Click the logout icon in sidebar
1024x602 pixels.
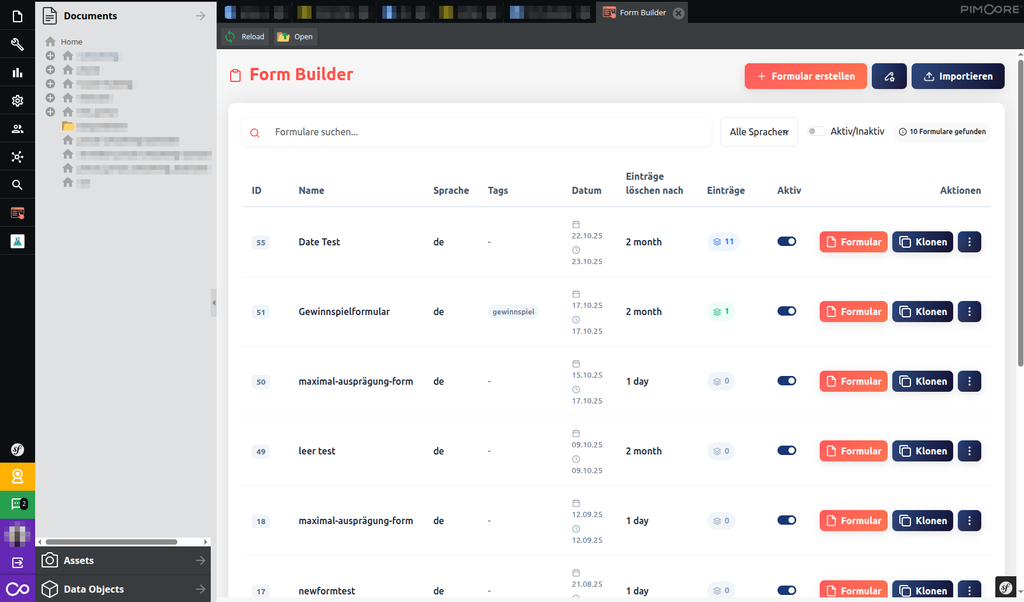(18, 562)
